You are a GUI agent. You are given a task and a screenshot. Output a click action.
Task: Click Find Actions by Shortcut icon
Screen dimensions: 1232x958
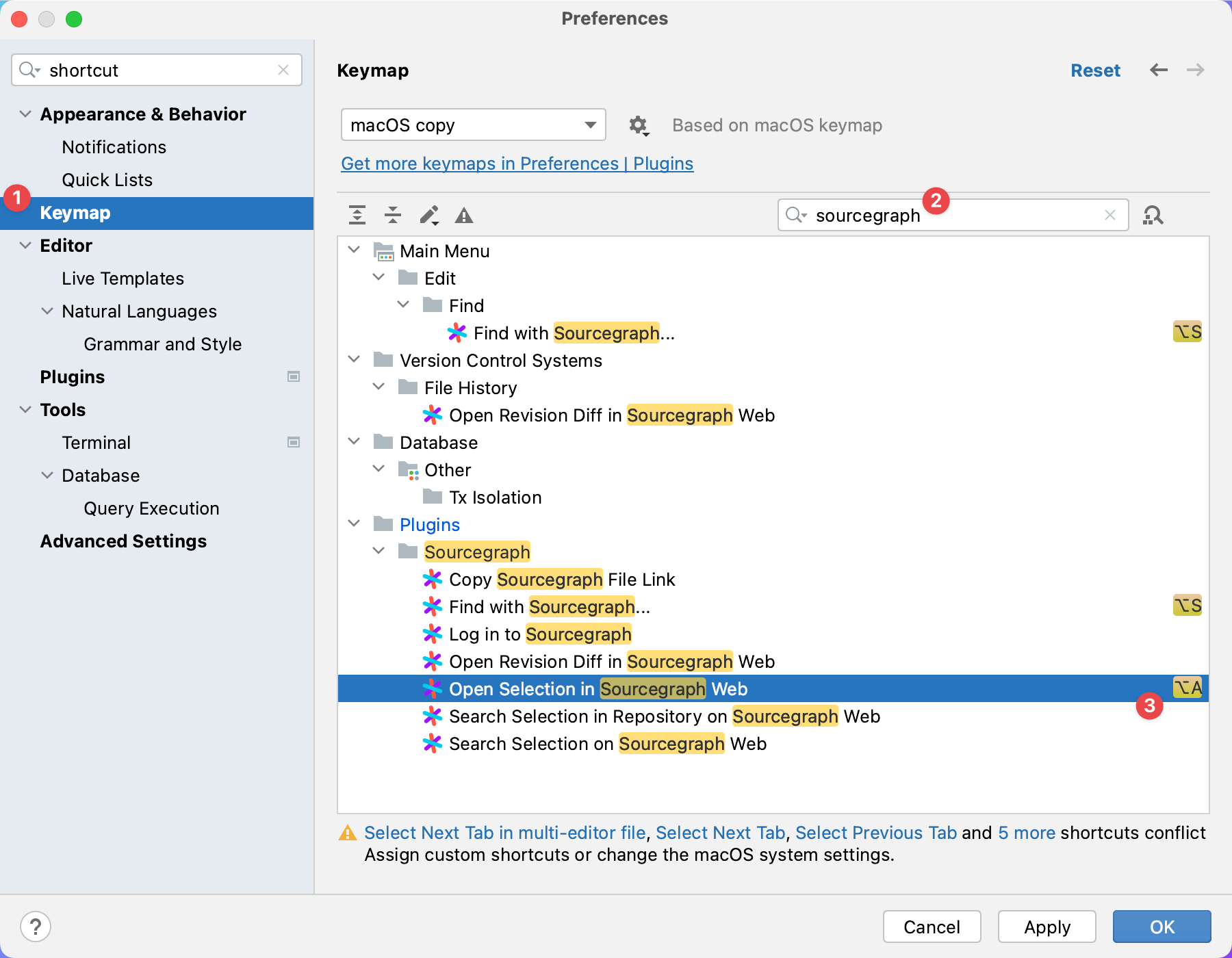[1153, 216]
